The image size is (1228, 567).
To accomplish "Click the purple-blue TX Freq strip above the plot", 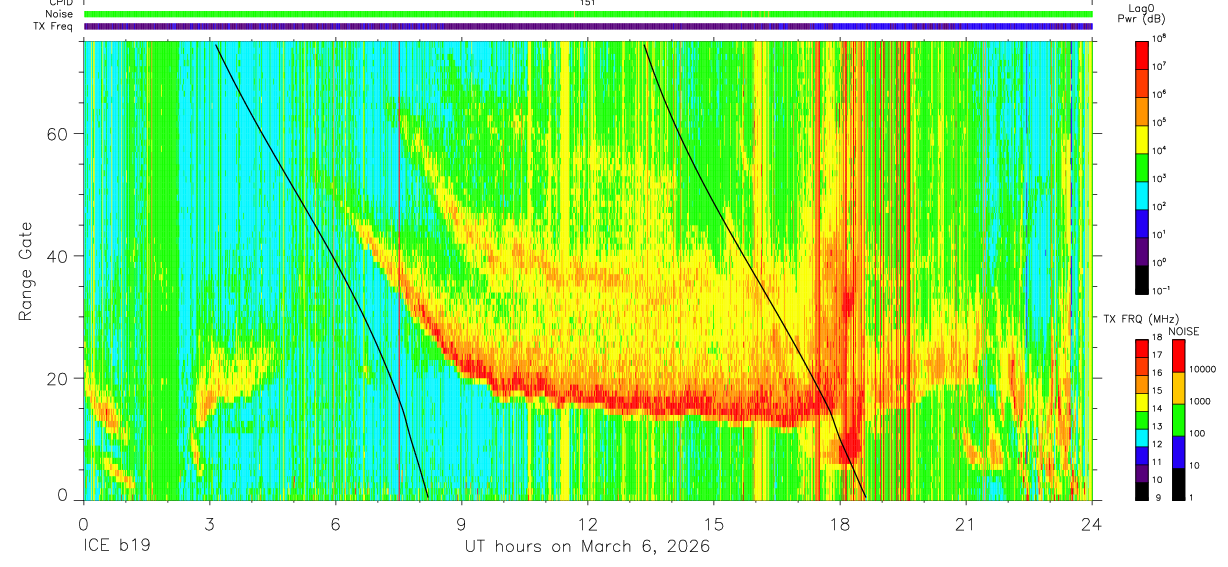I will [588, 26].
